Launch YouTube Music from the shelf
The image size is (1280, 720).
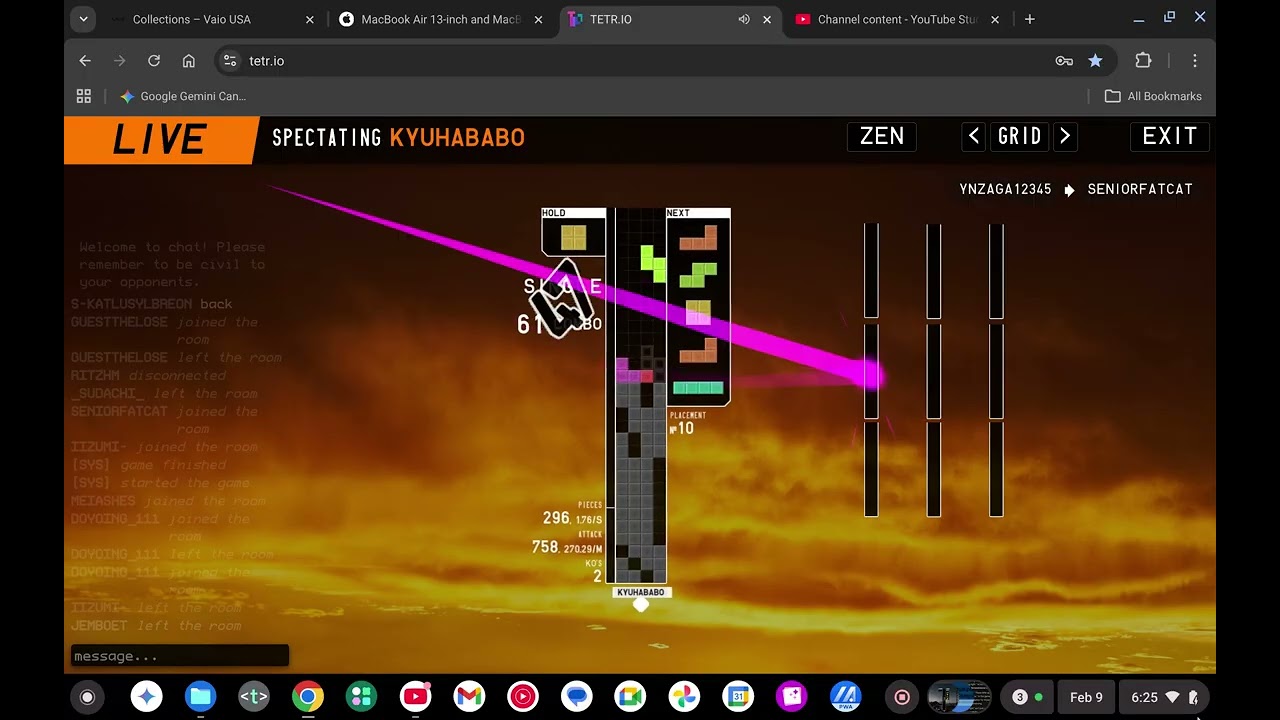(x=523, y=697)
